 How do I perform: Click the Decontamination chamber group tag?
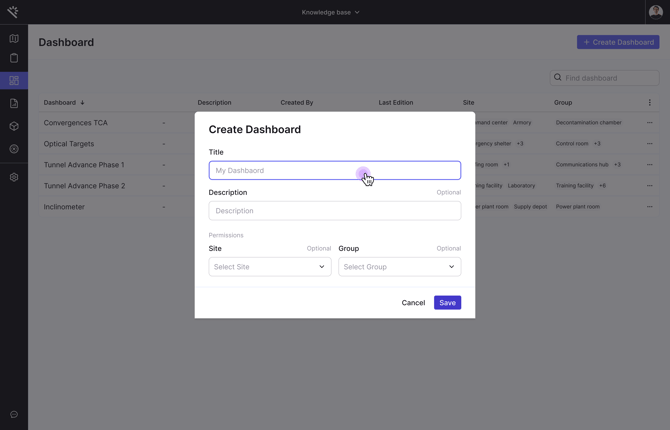pos(588,123)
